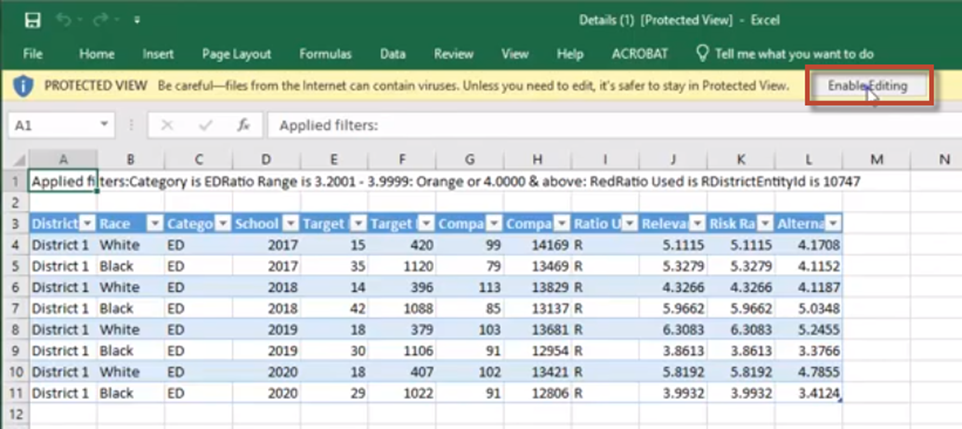This screenshot has height=429, width=962.
Task: Click the cell showing 3.4124
Action: click(x=809, y=393)
